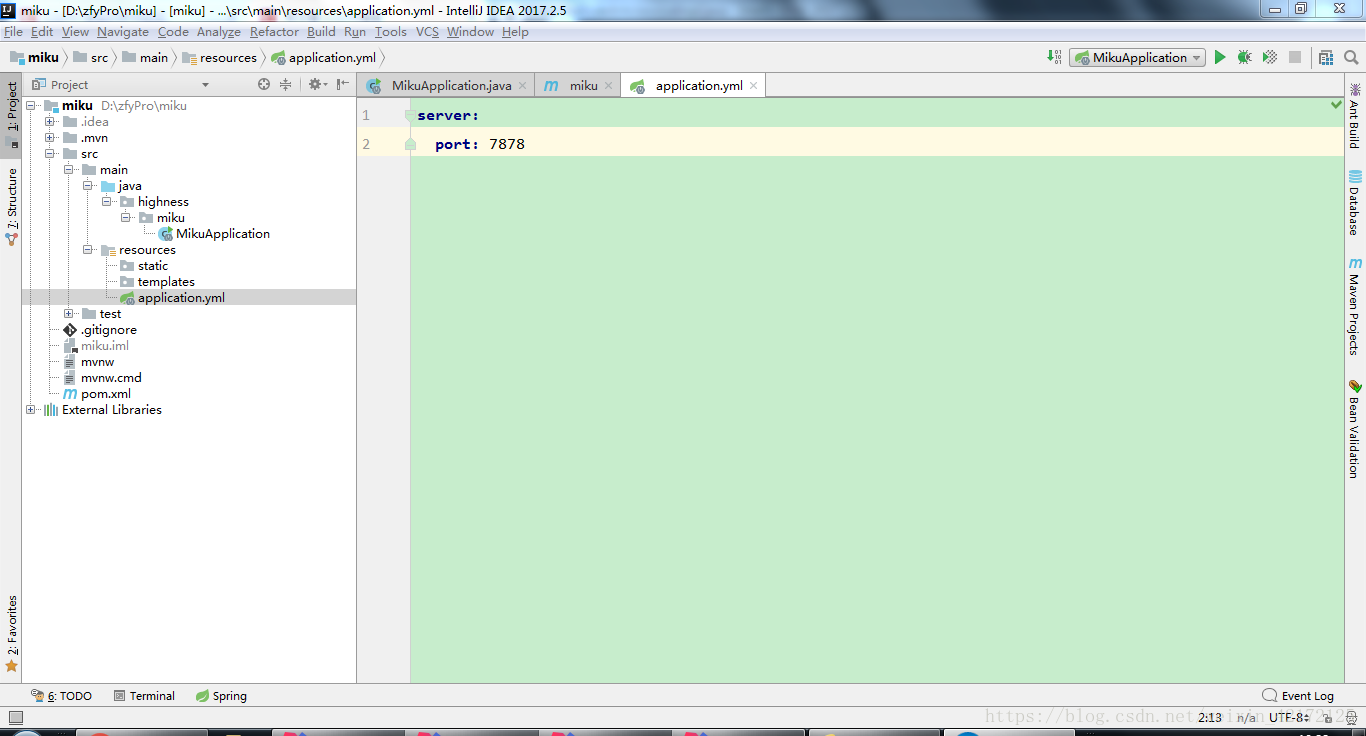Open the Favorites tool window tab
This screenshot has height=736, width=1366.
12,633
